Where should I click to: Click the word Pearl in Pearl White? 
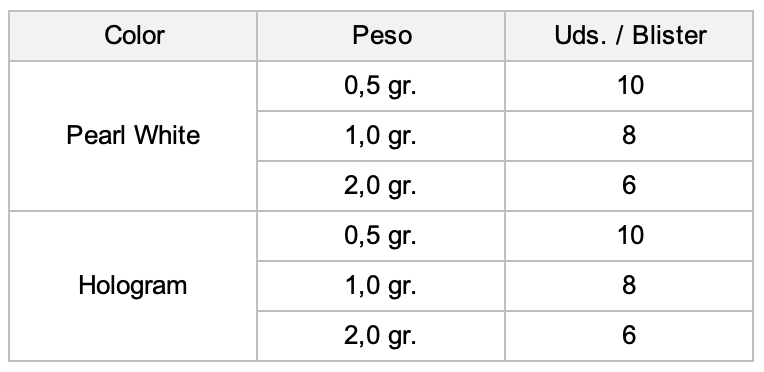click(x=97, y=135)
